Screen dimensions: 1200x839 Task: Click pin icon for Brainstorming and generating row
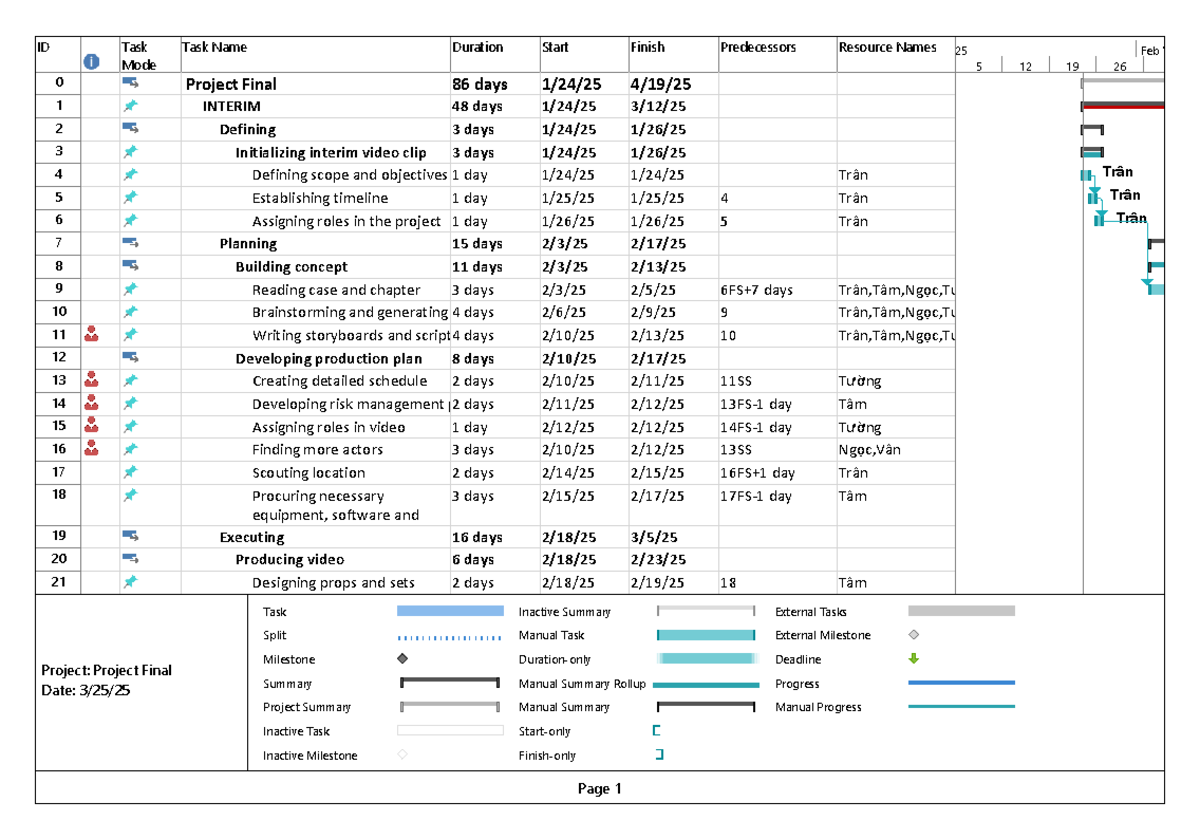click(x=130, y=312)
